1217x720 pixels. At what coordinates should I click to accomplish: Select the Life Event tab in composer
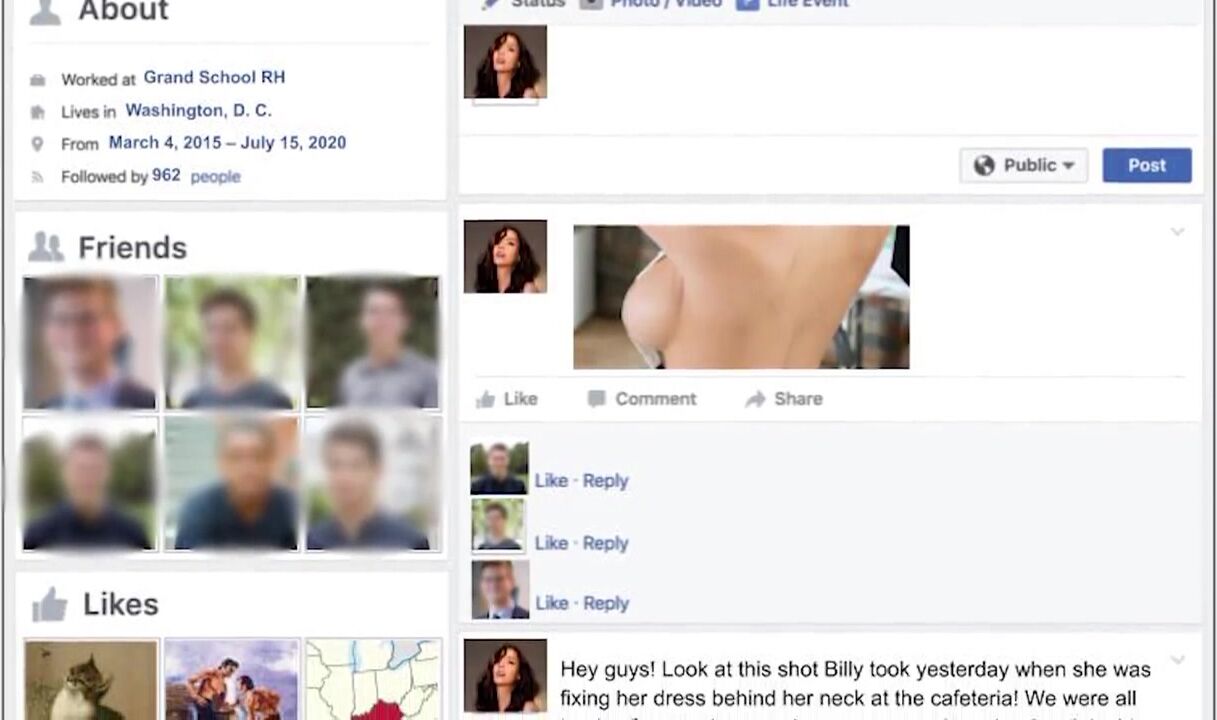(x=793, y=3)
